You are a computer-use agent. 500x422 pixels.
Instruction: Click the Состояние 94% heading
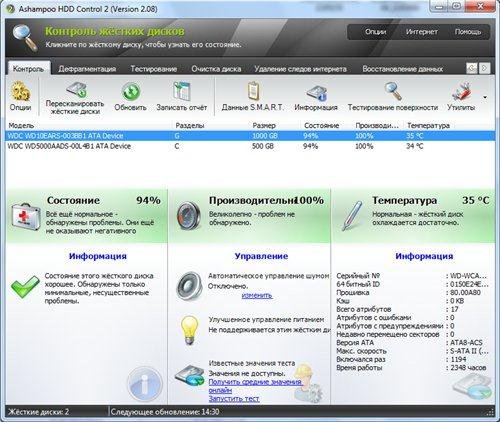(x=104, y=200)
